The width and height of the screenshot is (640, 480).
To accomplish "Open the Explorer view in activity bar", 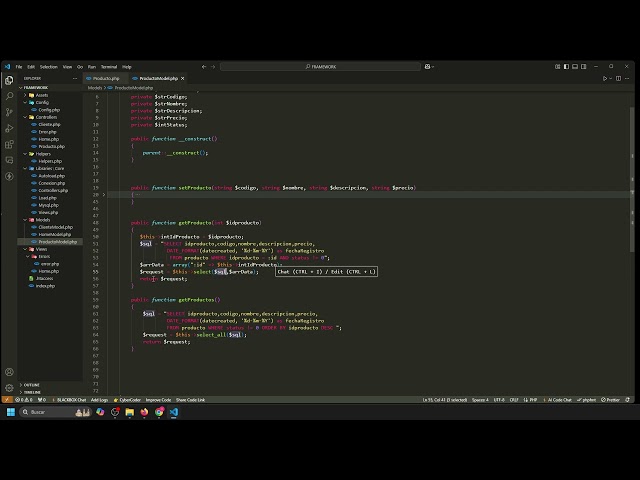I will pos(9,80).
